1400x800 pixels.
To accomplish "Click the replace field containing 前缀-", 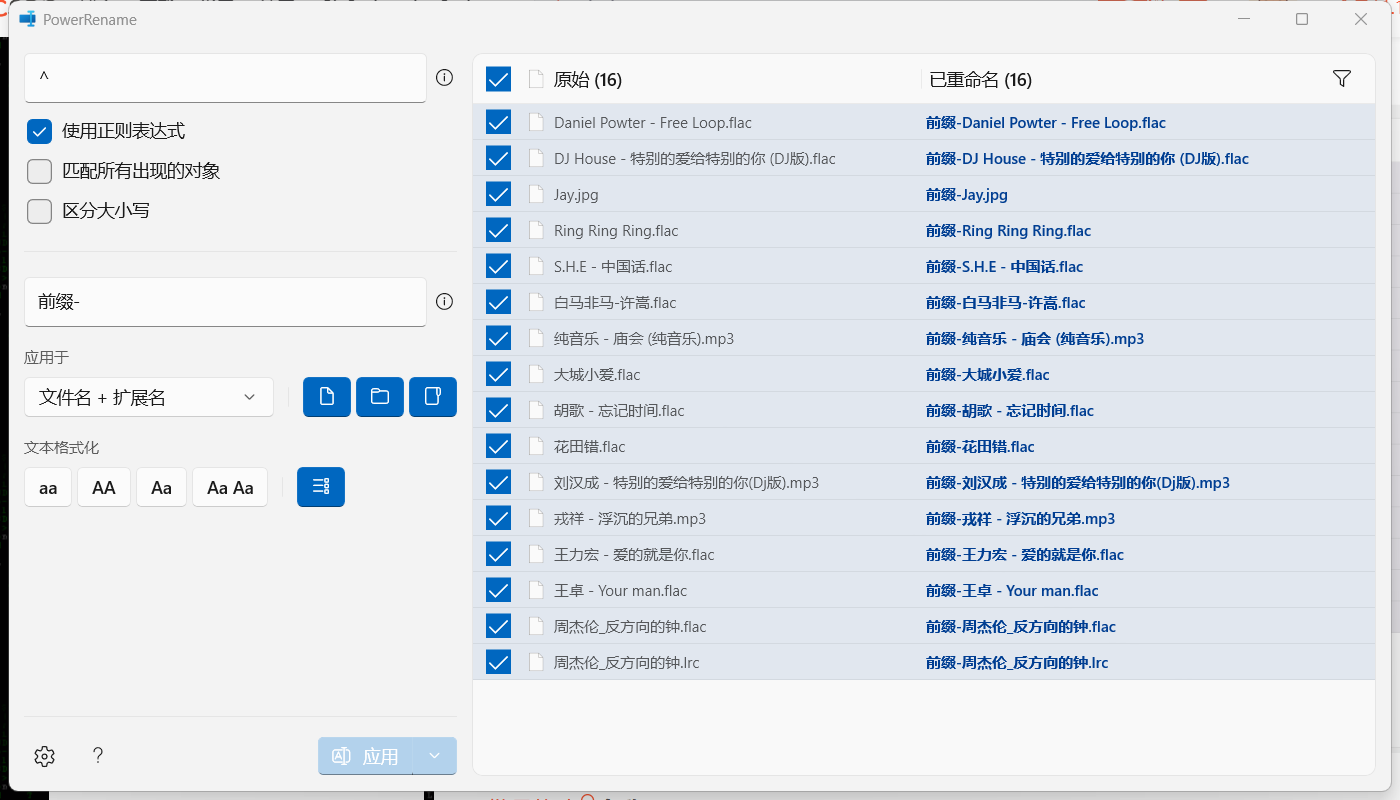I will [x=225, y=302].
